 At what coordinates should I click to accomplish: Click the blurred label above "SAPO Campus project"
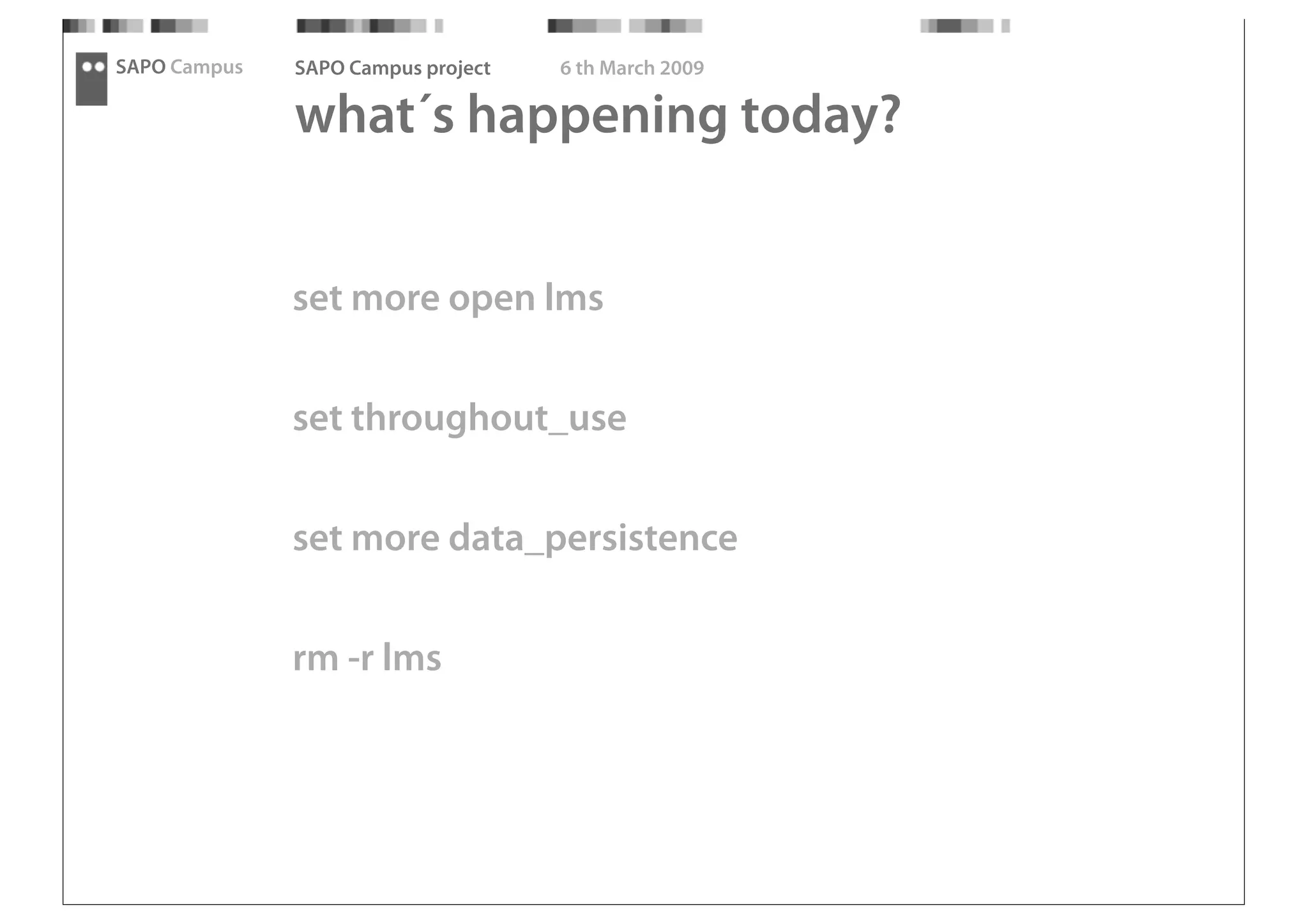[x=370, y=26]
